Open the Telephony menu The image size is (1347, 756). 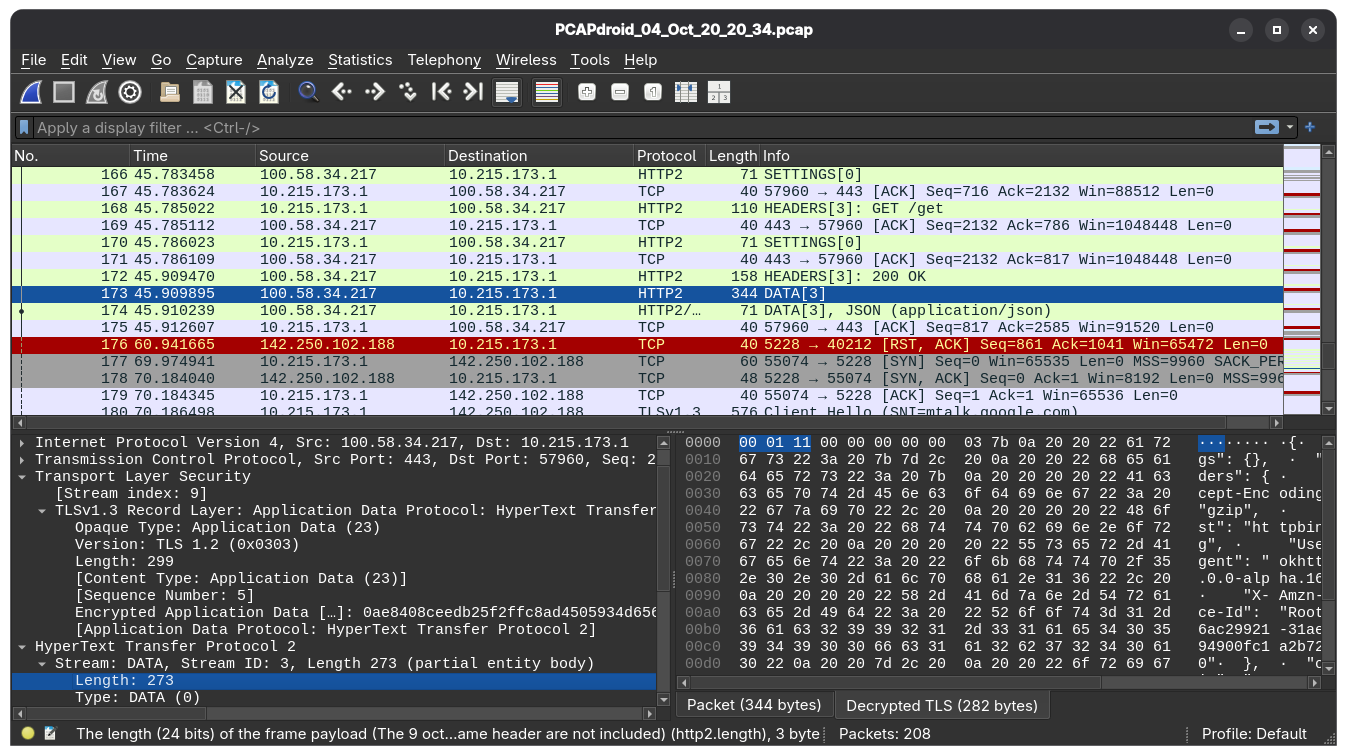(x=444, y=60)
